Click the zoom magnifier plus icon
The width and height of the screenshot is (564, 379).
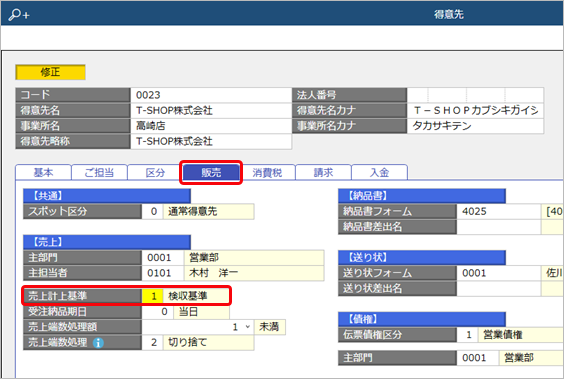point(19,14)
